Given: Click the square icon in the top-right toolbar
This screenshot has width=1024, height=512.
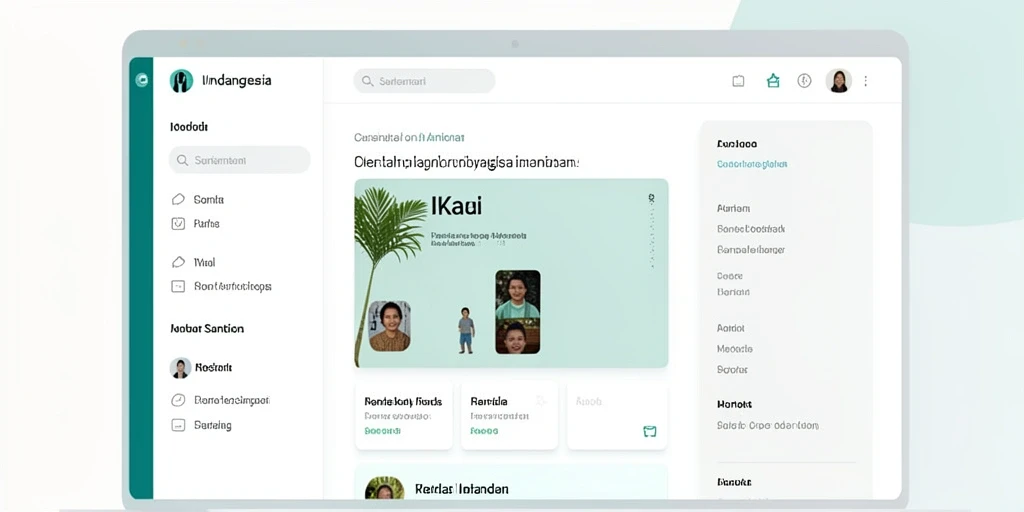Looking at the screenshot, I should pyautogui.click(x=738, y=81).
